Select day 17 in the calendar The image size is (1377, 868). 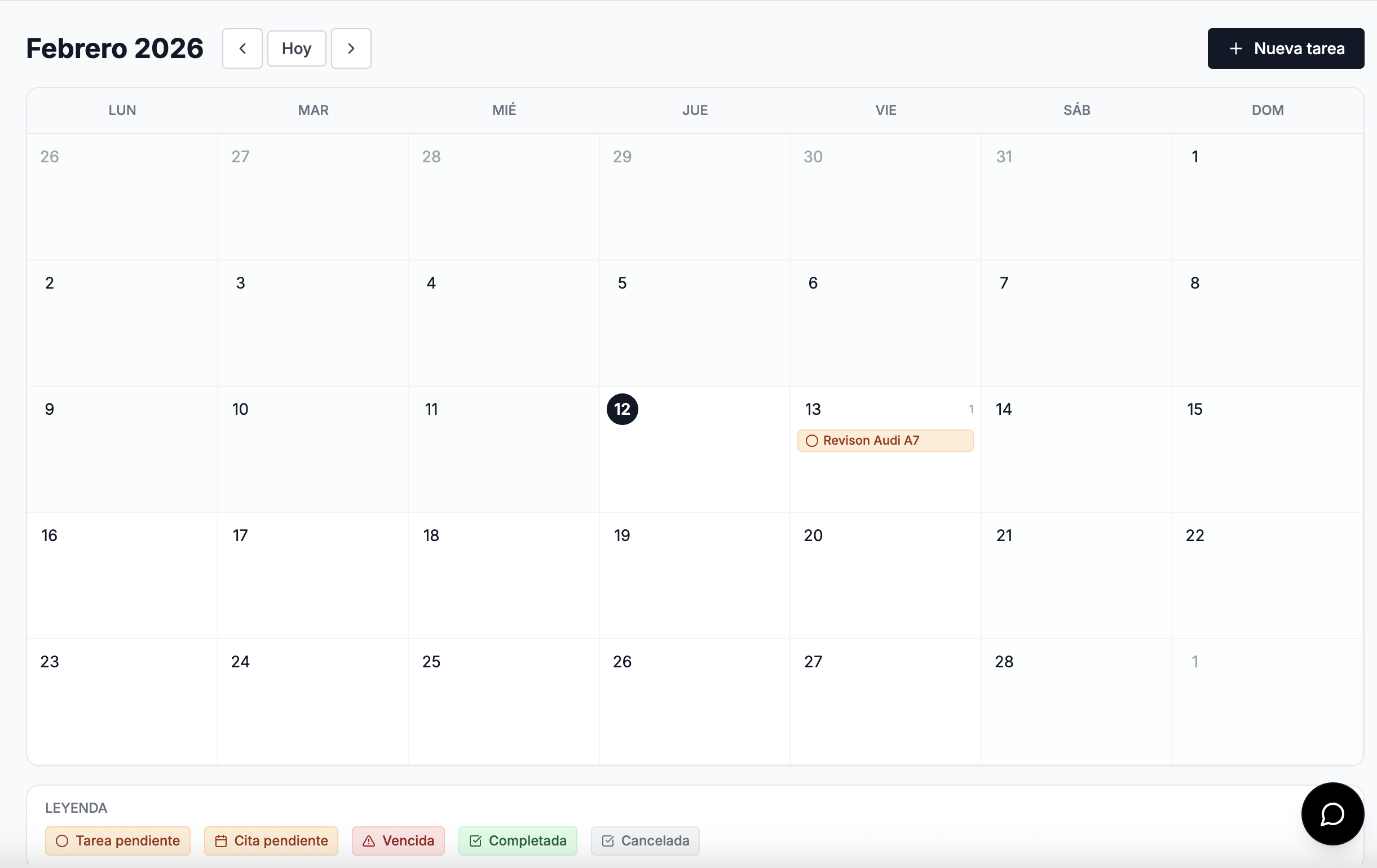(x=313, y=576)
